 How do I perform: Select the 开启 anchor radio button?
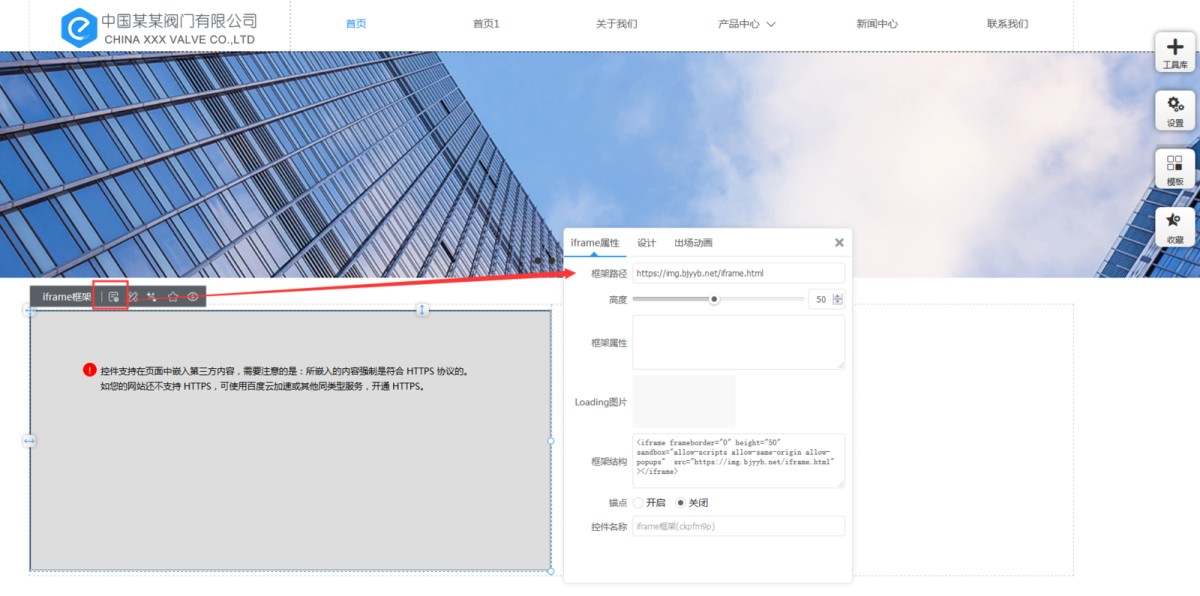(638, 503)
